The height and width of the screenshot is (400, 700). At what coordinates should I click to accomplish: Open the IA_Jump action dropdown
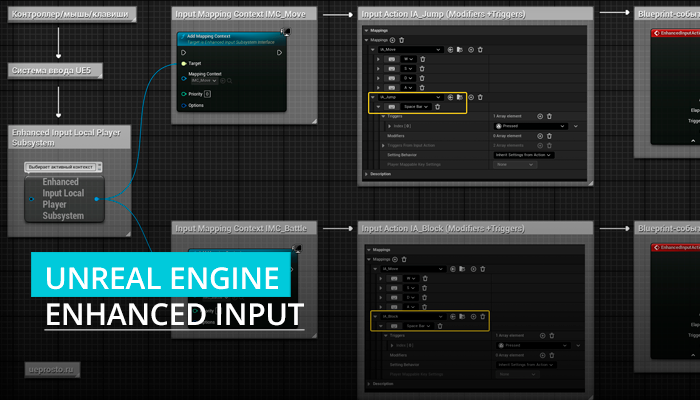click(410, 97)
